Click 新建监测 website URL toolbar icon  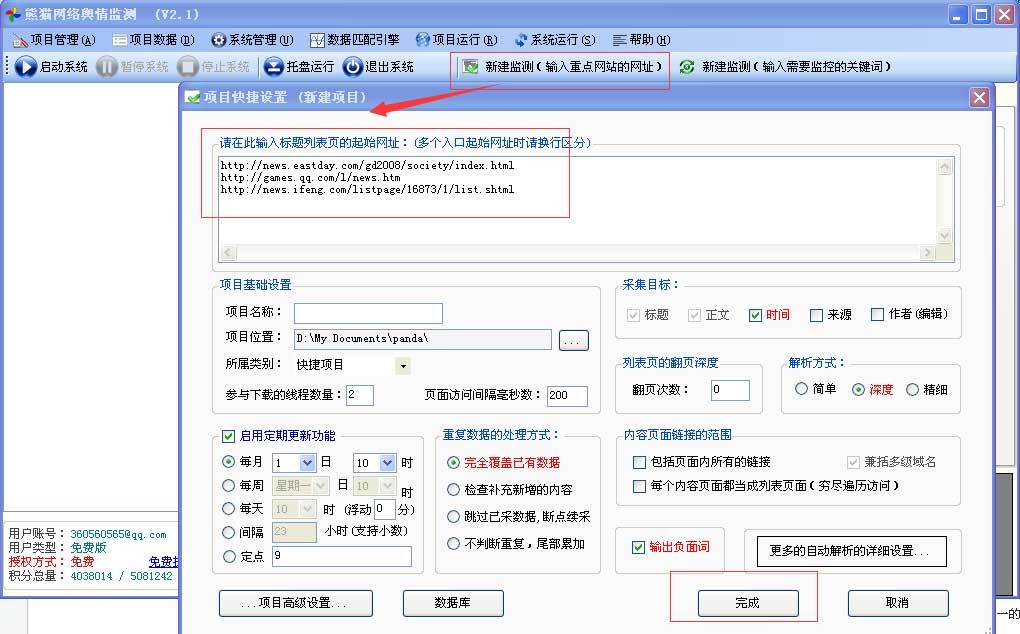[470, 66]
